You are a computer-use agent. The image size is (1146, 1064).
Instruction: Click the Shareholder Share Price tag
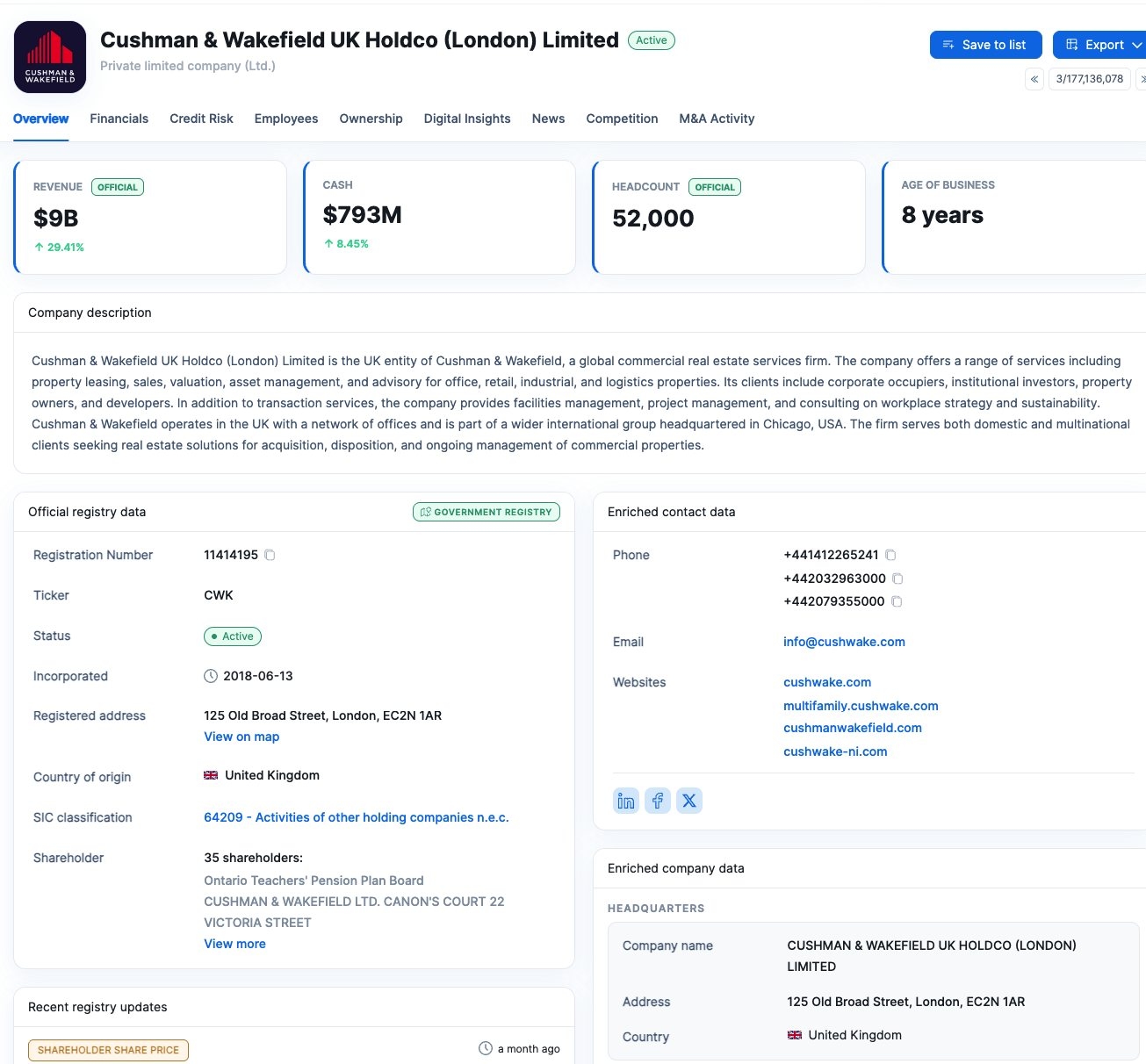[x=108, y=1050]
